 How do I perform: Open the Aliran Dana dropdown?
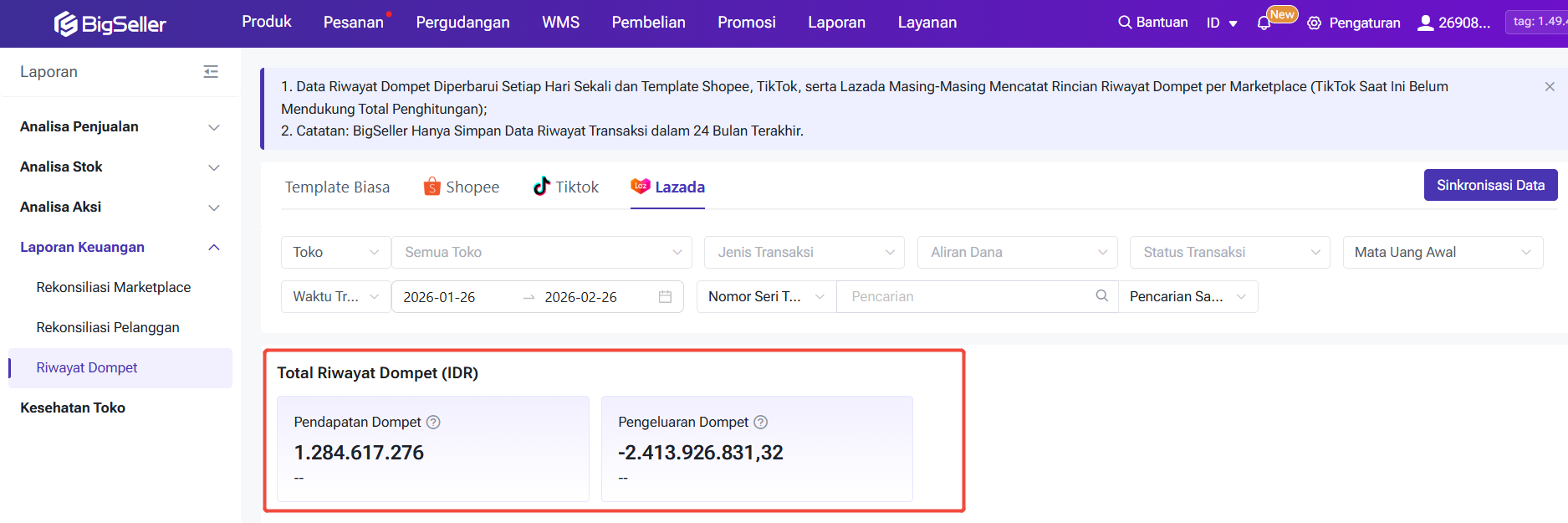tap(1018, 253)
